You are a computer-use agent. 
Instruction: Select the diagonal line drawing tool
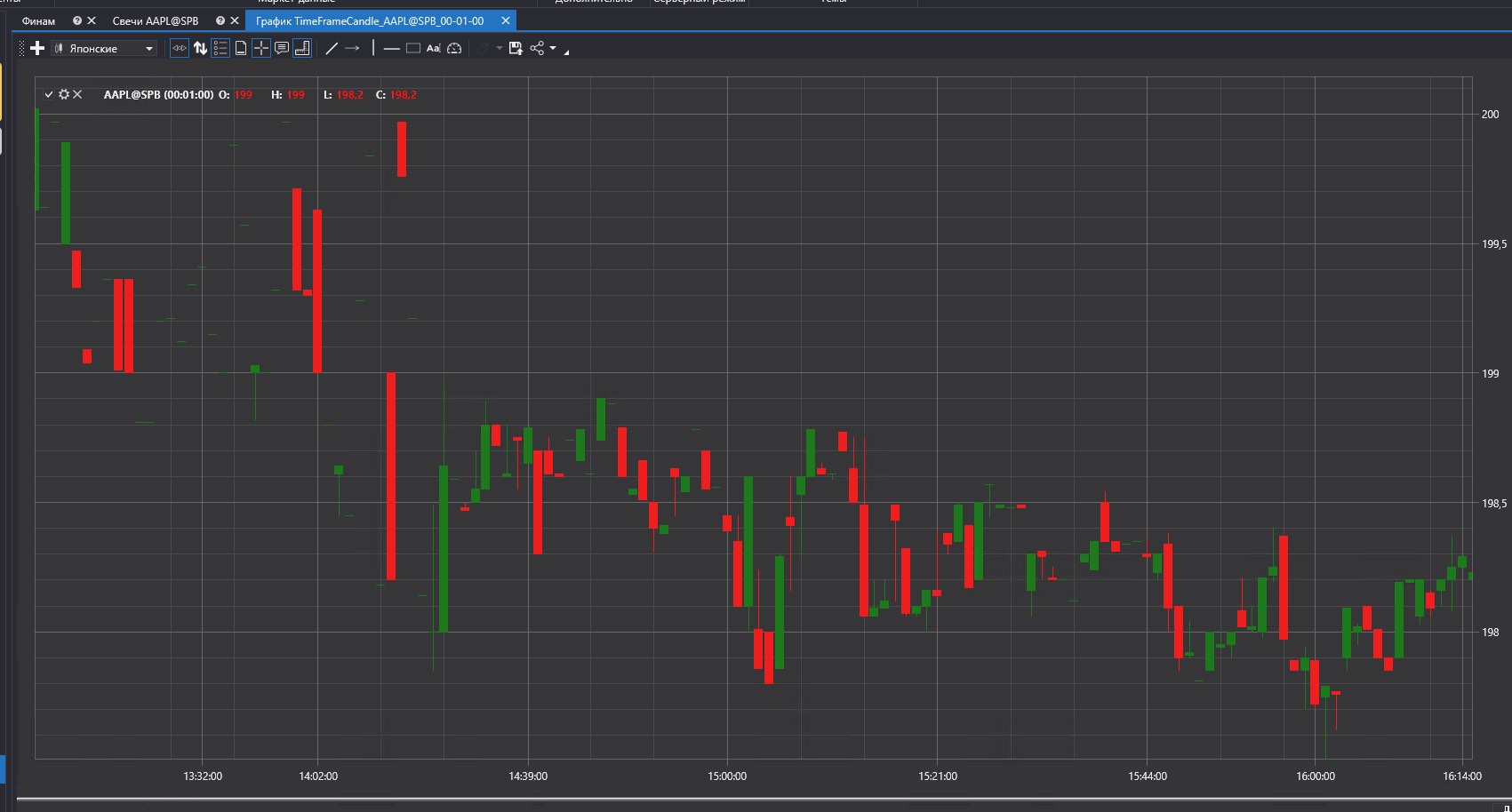pyautogui.click(x=332, y=48)
